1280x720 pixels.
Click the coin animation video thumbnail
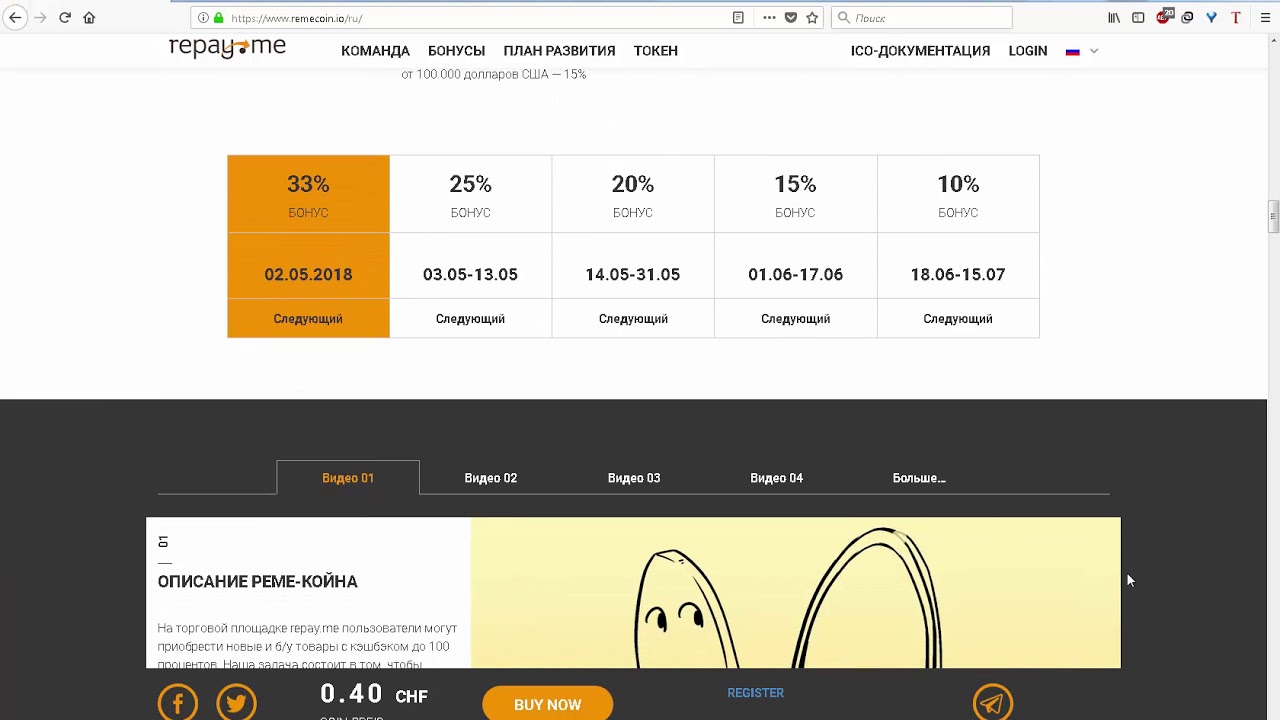[x=795, y=593]
